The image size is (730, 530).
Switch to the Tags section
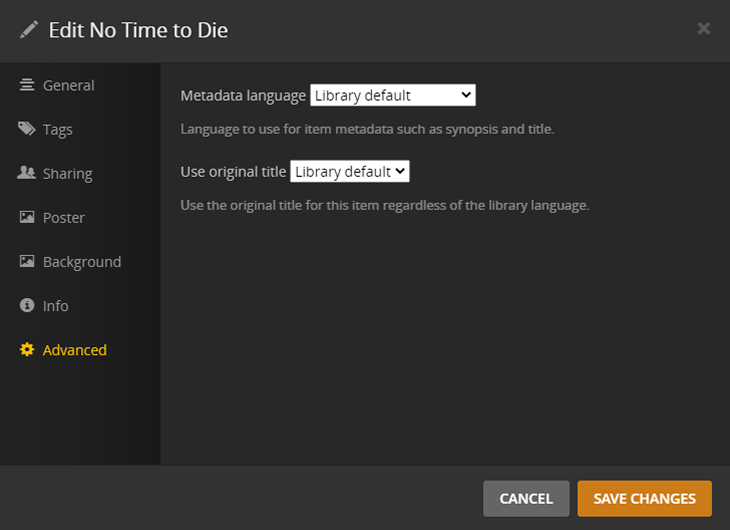pos(46,129)
